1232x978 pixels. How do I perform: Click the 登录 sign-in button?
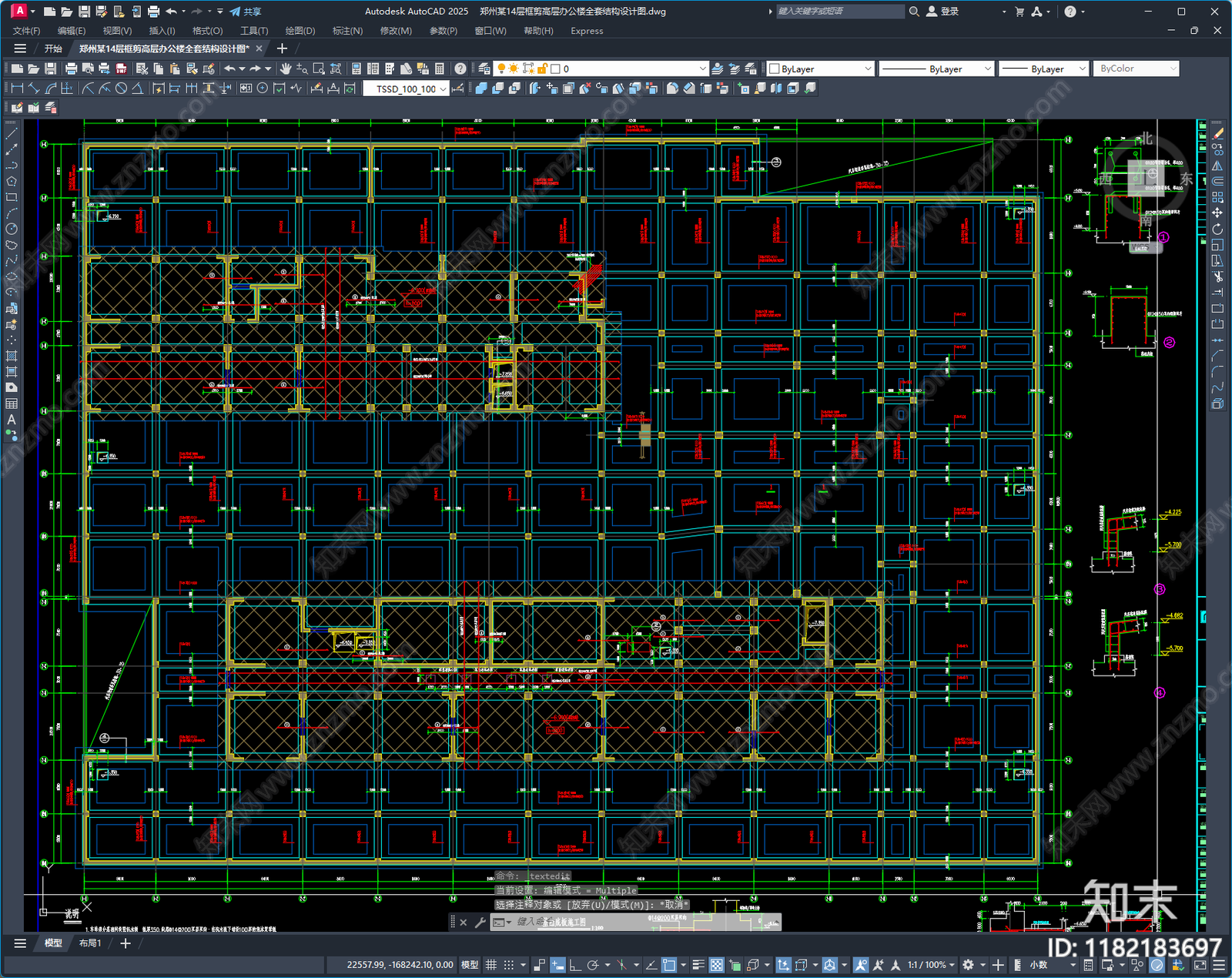click(x=942, y=12)
